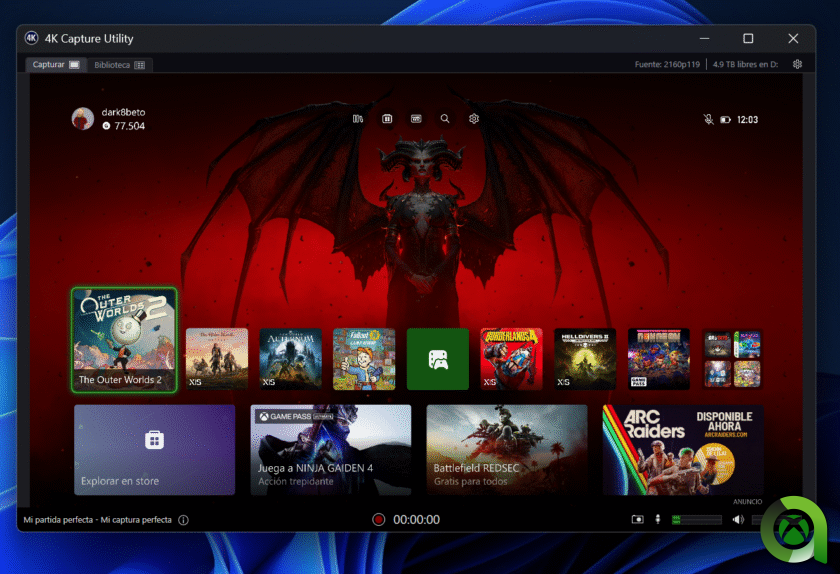The height and width of the screenshot is (574, 840).
Task: Open the dark8beto profile avatar
Action: coord(83,119)
